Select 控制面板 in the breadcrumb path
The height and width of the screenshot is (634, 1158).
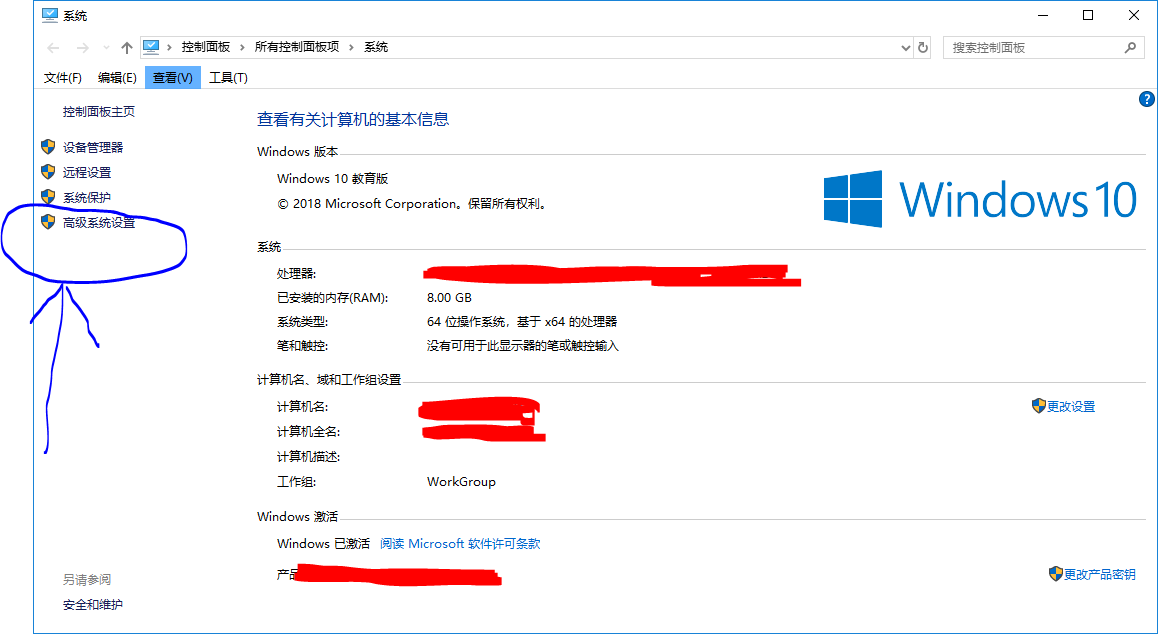206,47
